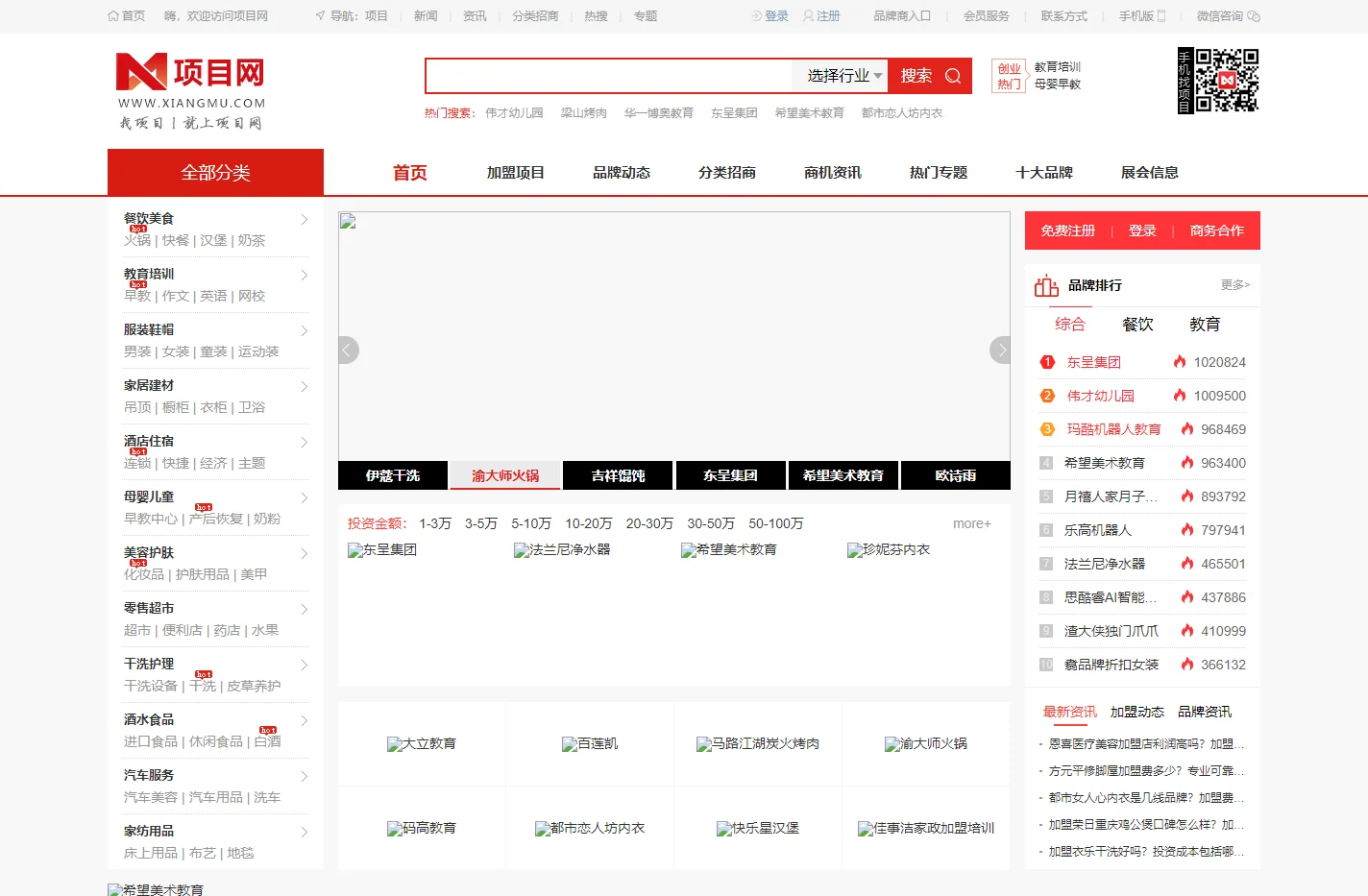The image size is (1368, 896).
Task: Click the more+ link in investment section
Action: [x=971, y=523]
